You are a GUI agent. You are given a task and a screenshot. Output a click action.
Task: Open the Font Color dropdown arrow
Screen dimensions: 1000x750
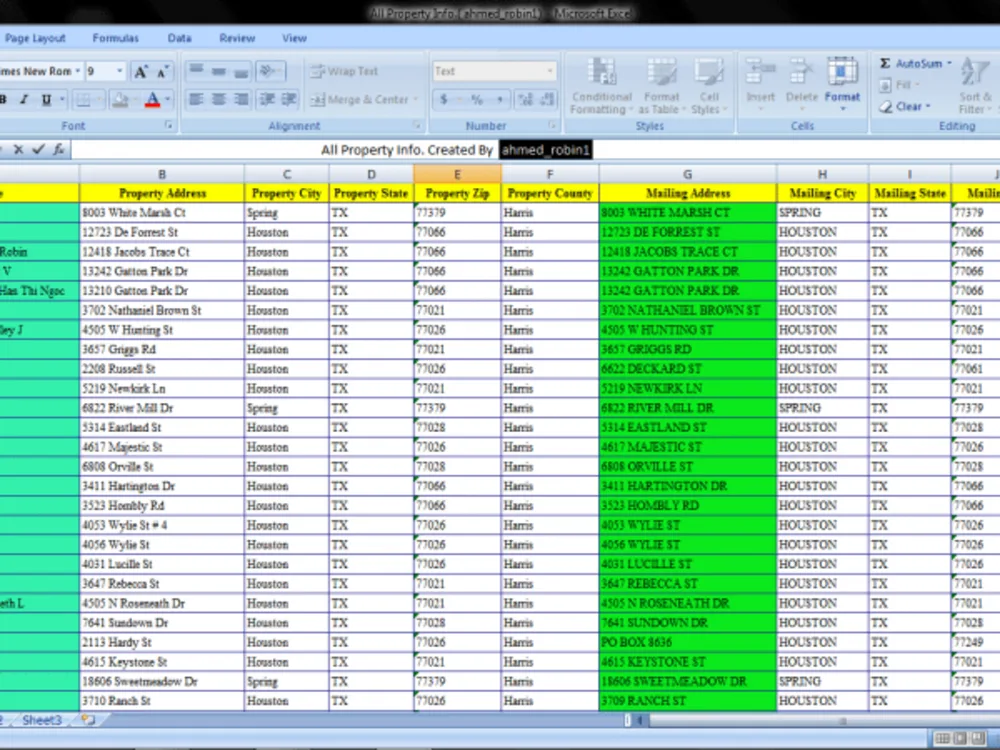tap(168, 99)
